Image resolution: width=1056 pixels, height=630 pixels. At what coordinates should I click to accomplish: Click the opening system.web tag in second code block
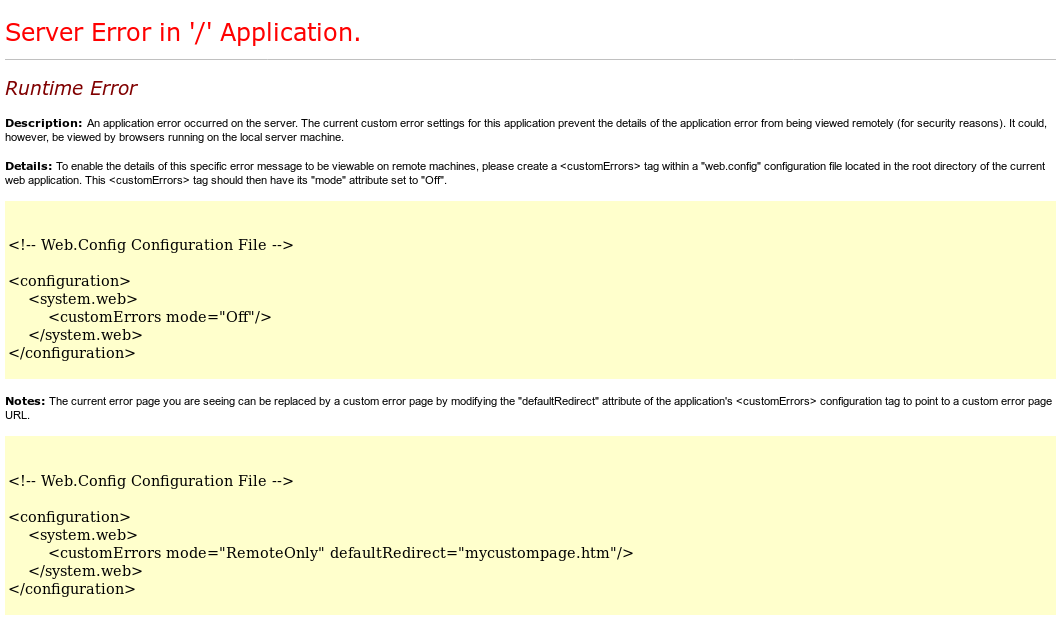[x=83, y=535]
